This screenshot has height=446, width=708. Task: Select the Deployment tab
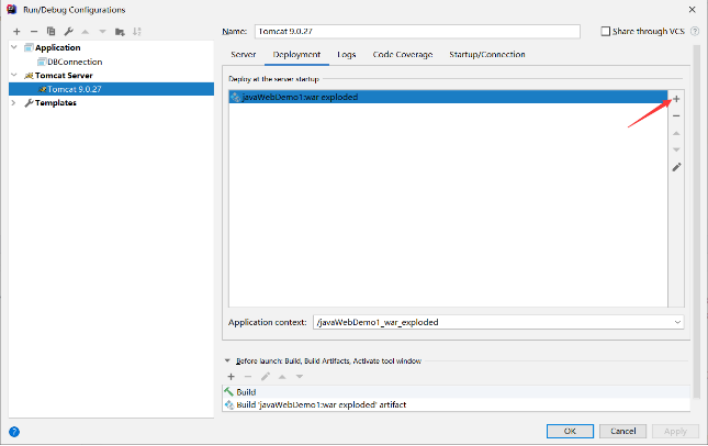(297, 55)
